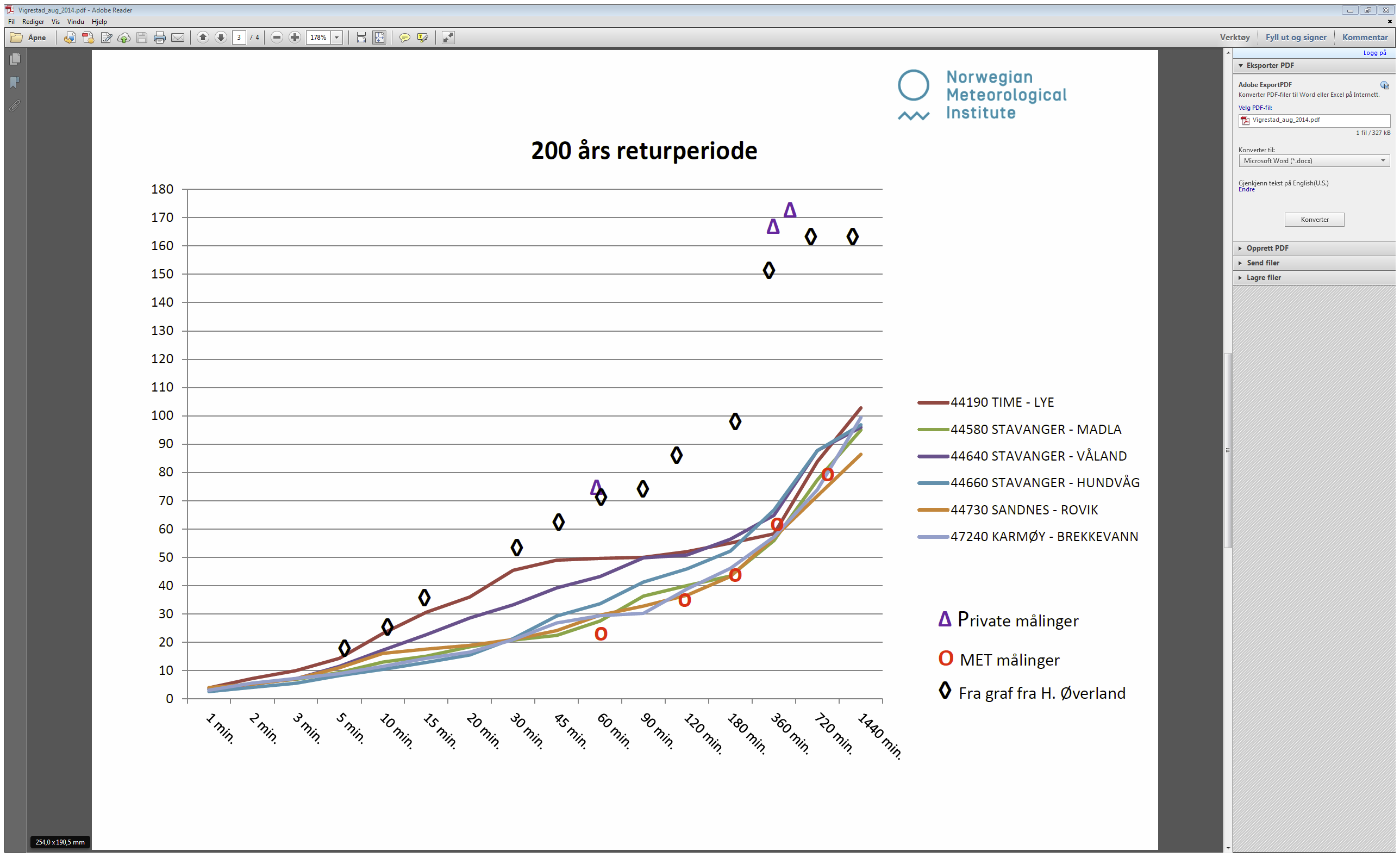The image size is (1400, 857).
Task: Click the 178% zoom value field
Action: click(x=318, y=38)
